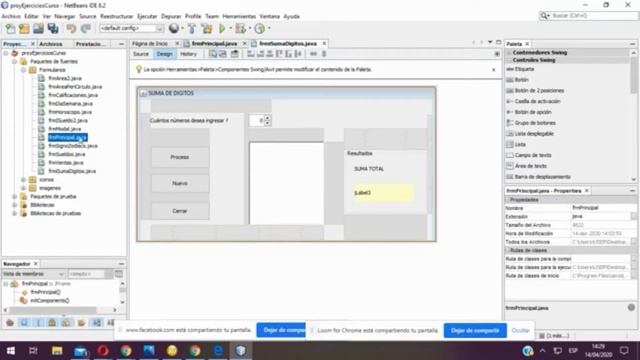Screen dimensions: 640x360
Task: Open File Explorer from the Windows taskbar
Action: 57,351
